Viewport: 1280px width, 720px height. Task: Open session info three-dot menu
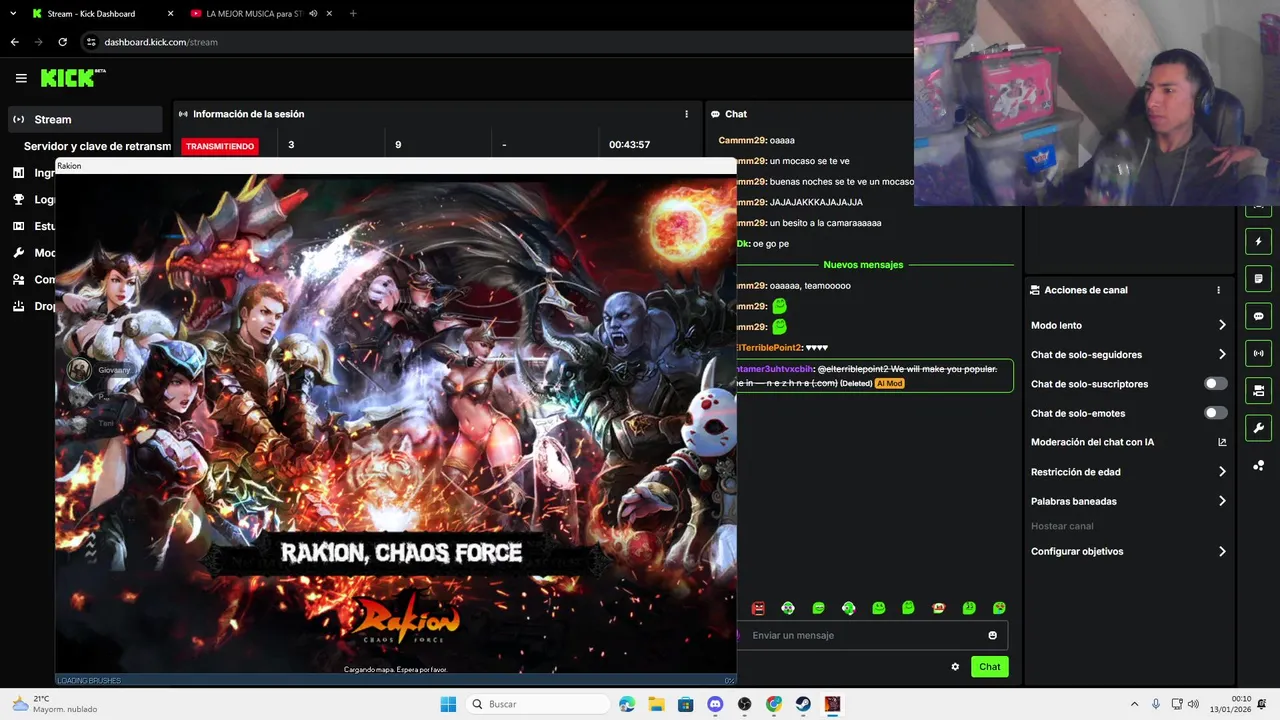click(686, 114)
